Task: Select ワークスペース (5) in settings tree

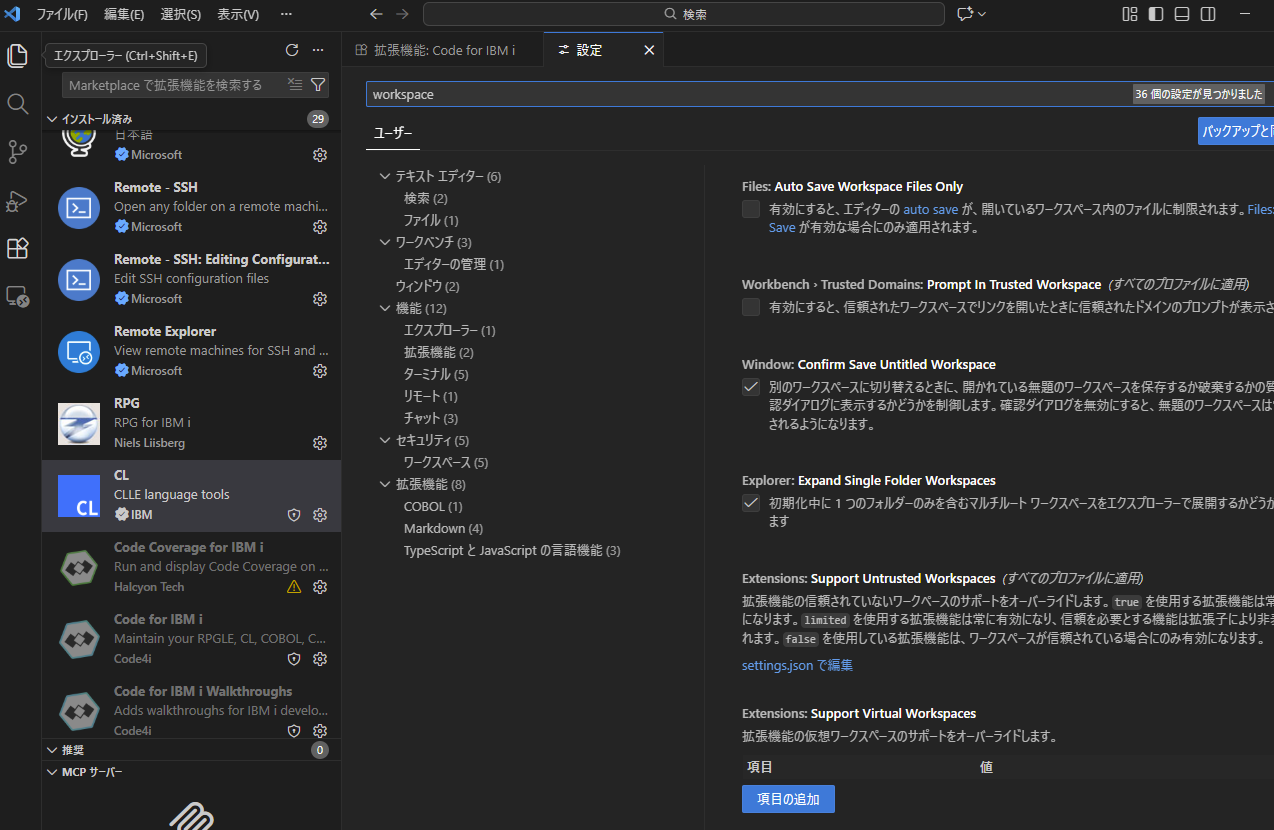Action: 446,462
